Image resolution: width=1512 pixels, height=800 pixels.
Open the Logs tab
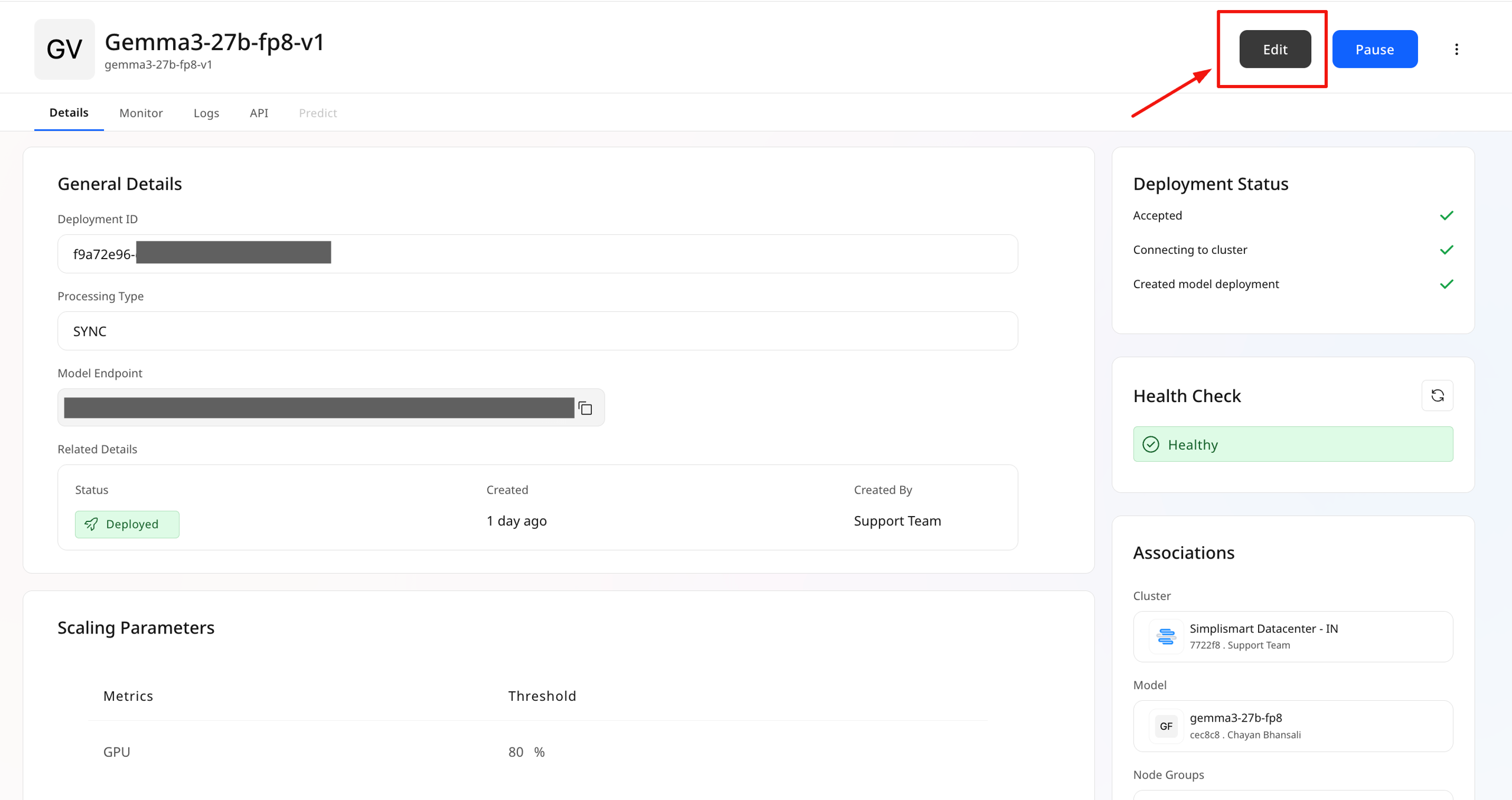tap(206, 112)
